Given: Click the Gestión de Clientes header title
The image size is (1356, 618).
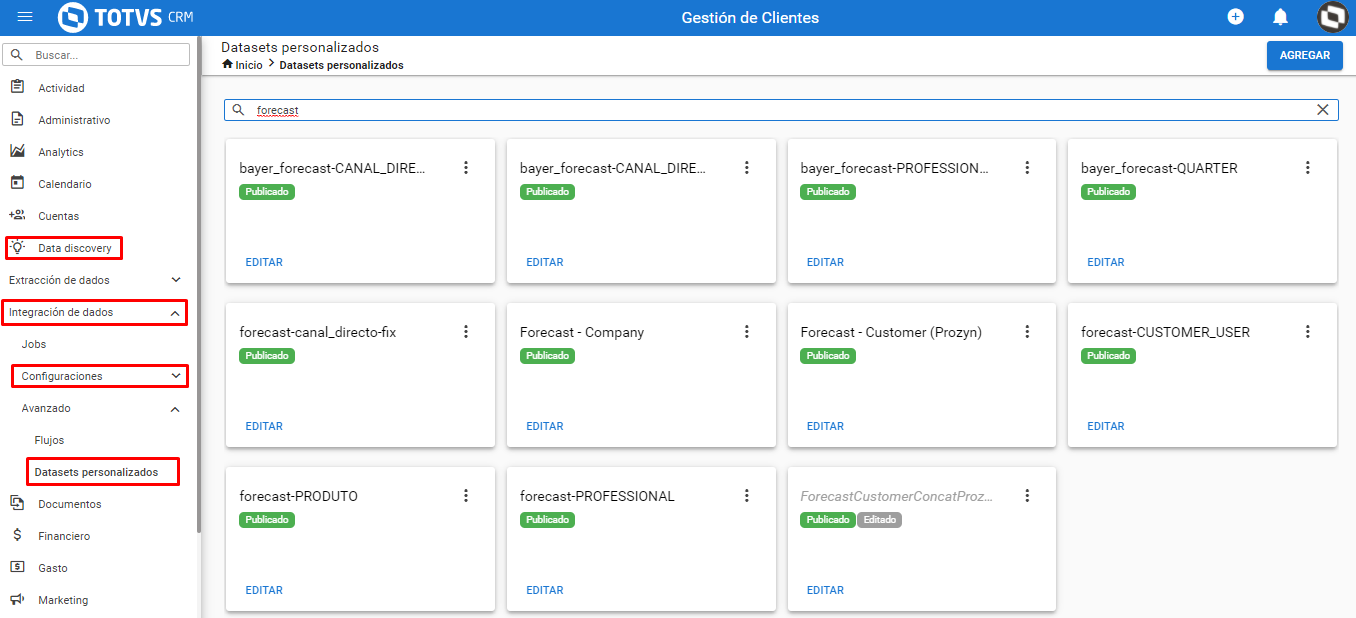Looking at the screenshot, I should 750,17.
